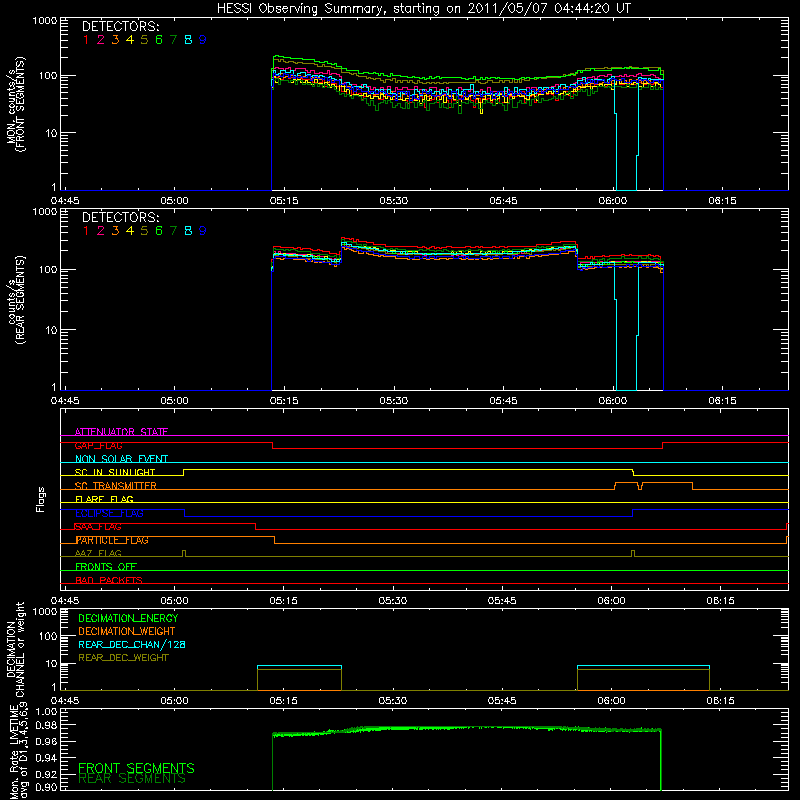Select detector 5 legend in front segments plot
800x800 pixels.
coord(144,40)
